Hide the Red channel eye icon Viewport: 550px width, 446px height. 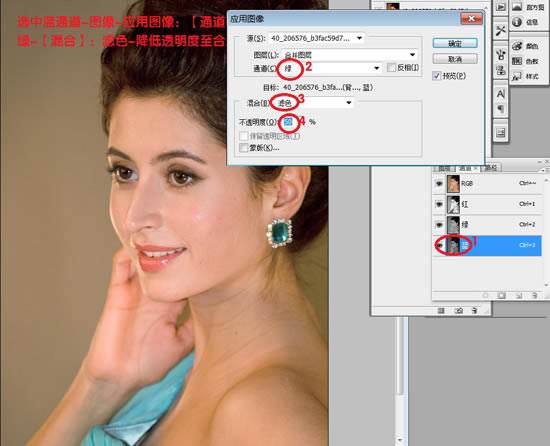(x=439, y=204)
